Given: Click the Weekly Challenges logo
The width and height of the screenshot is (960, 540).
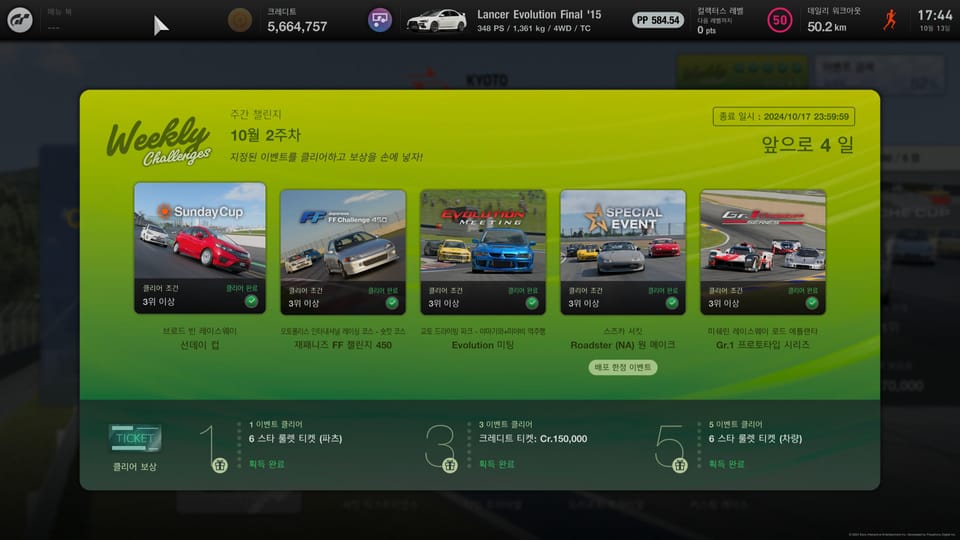Looking at the screenshot, I should coord(159,141).
